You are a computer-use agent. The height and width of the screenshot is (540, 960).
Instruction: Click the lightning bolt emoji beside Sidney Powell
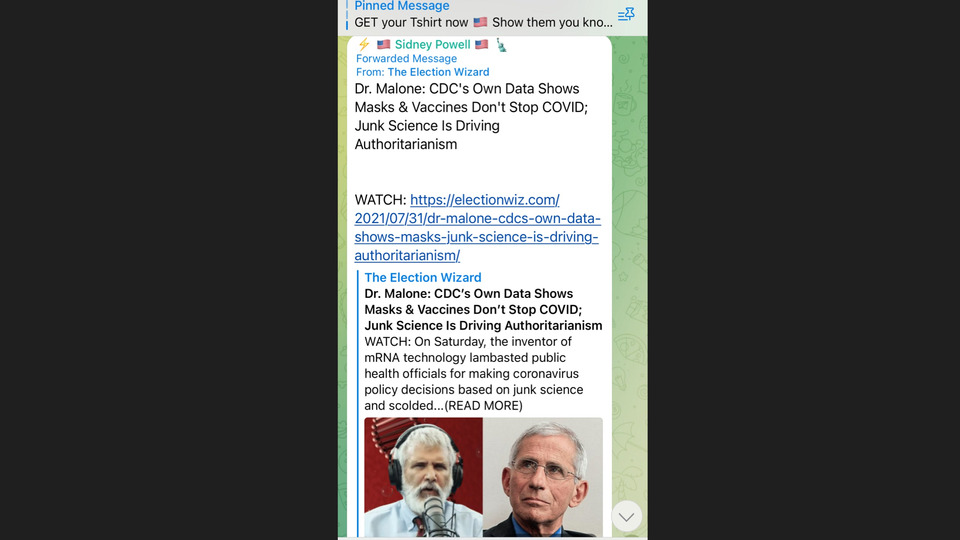[x=364, y=44]
